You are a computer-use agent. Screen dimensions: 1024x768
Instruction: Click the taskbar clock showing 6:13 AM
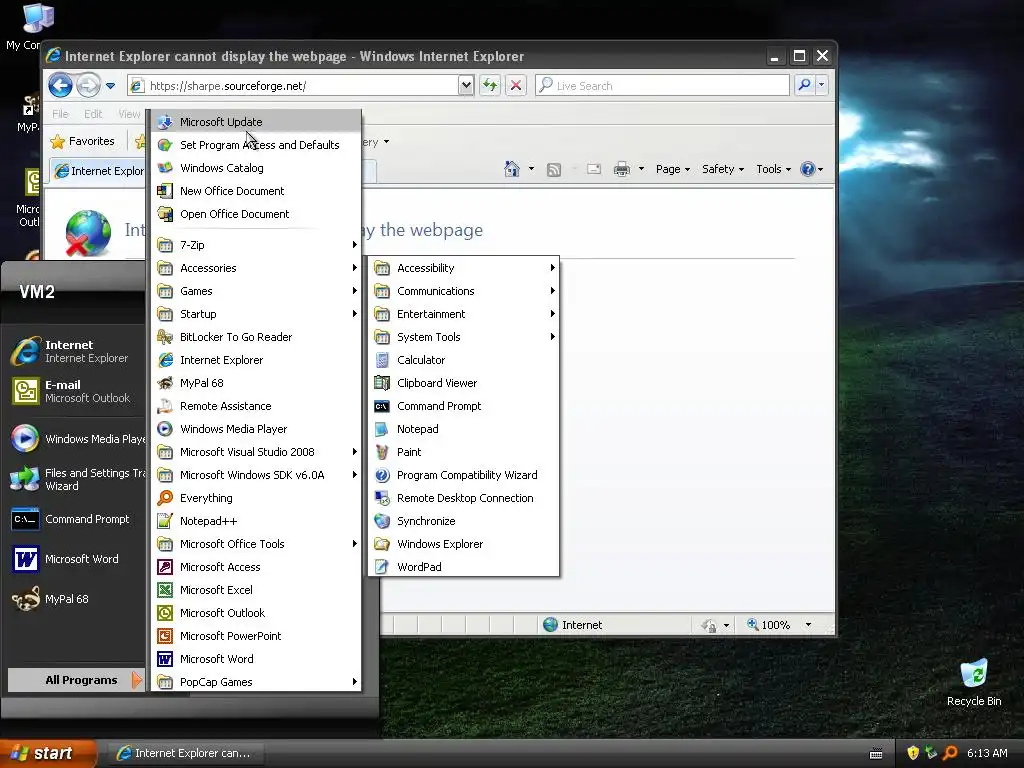(x=987, y=753)
